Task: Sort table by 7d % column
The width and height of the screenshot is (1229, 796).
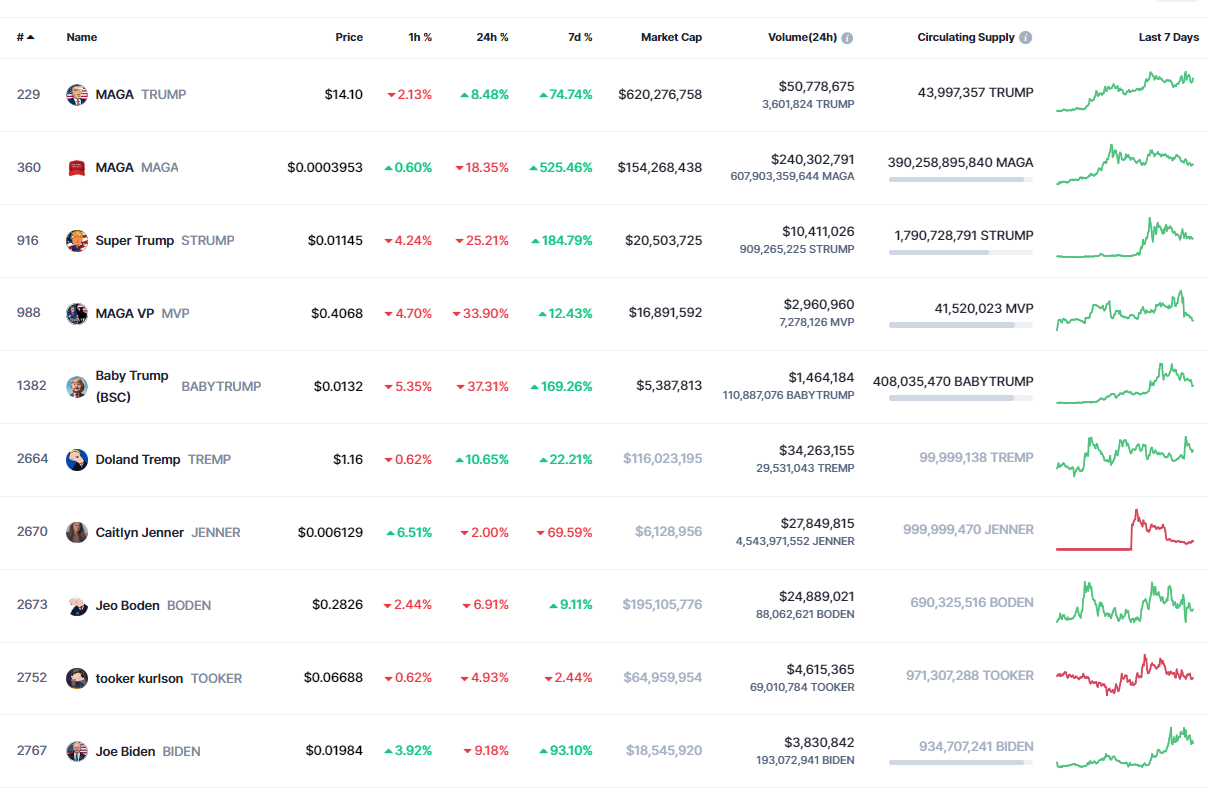Action: (579, 38)
